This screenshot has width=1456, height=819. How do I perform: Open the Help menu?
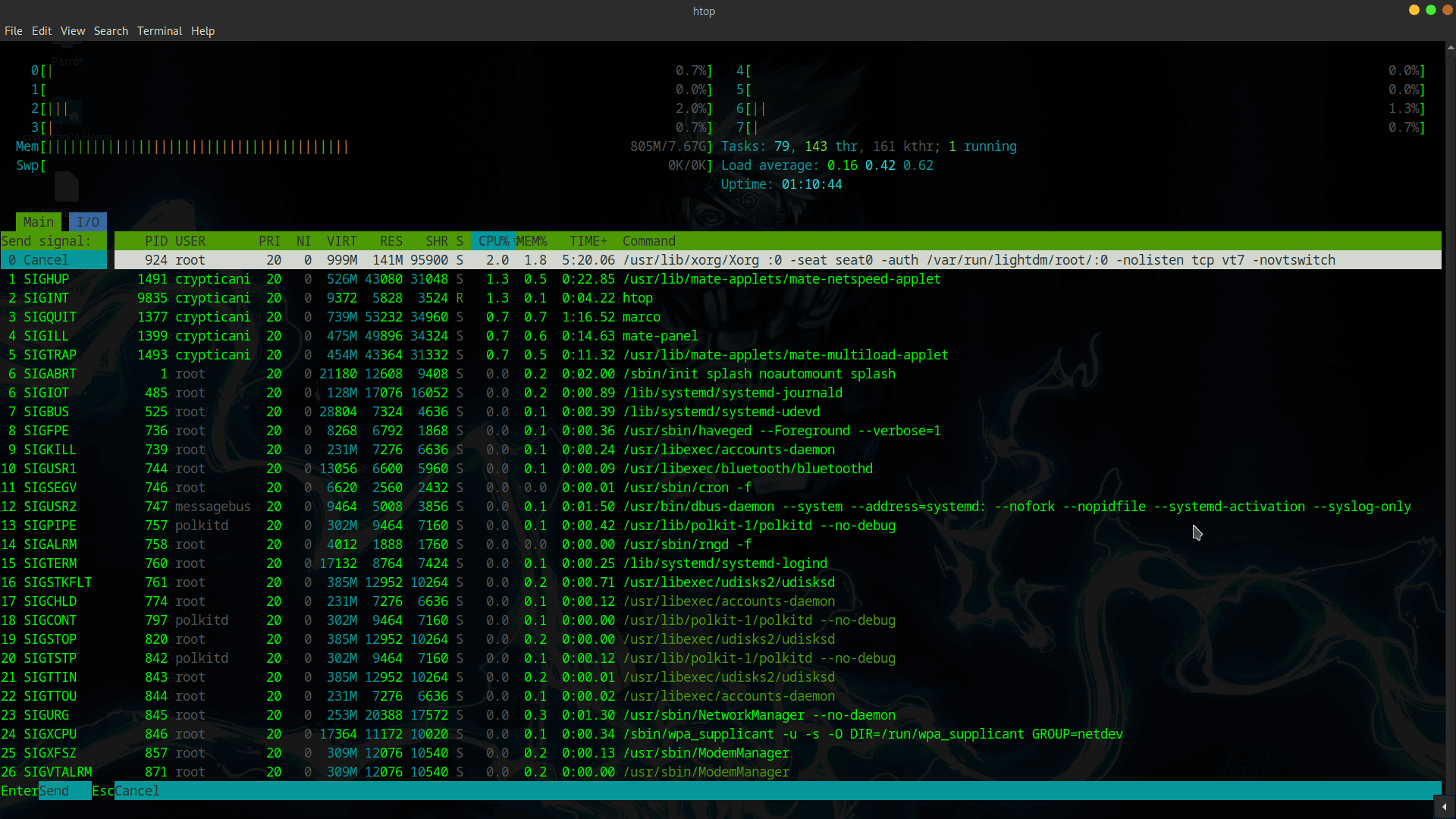pos(202,31)
